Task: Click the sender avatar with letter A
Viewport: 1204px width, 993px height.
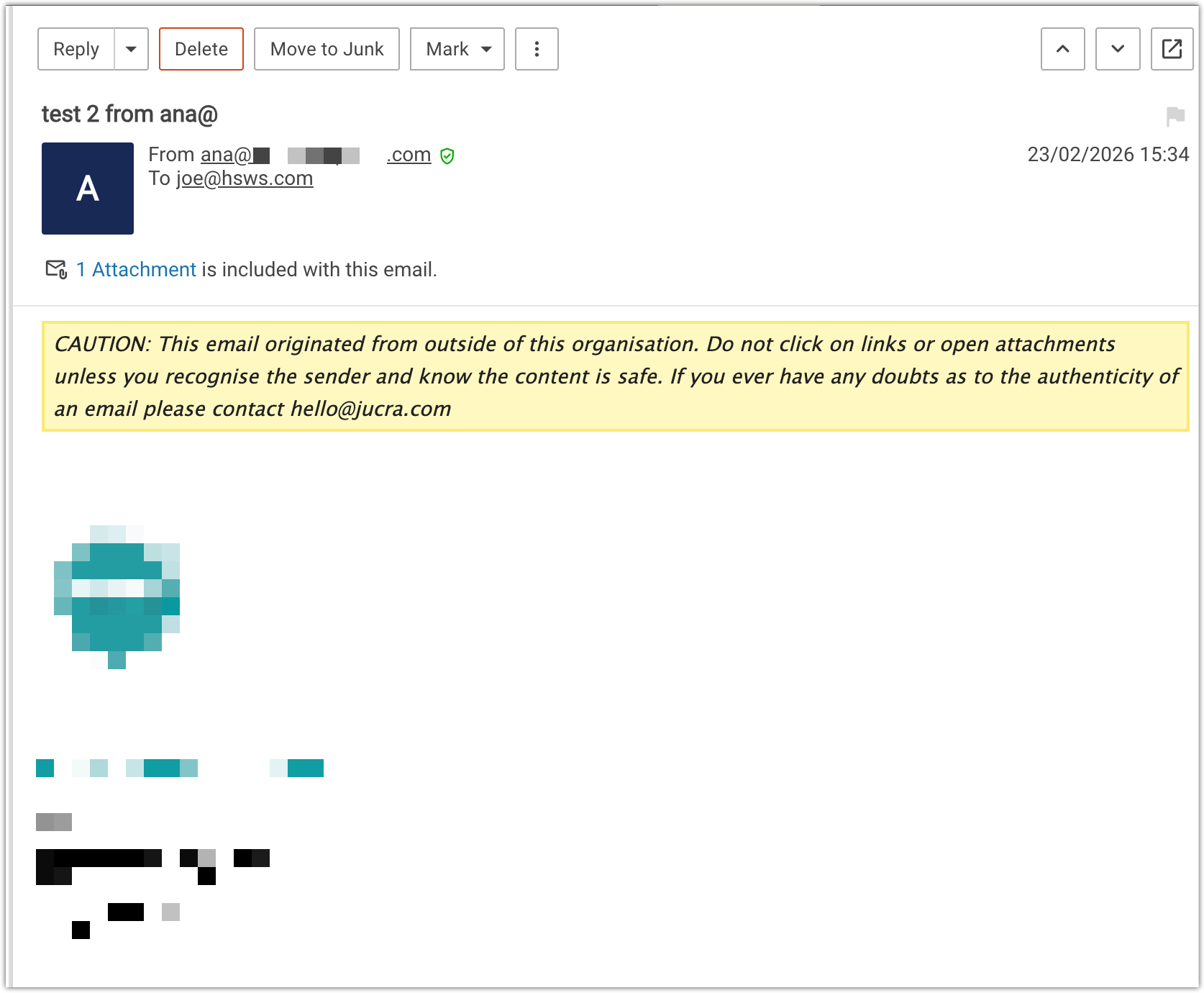Action: click(88, 189)
